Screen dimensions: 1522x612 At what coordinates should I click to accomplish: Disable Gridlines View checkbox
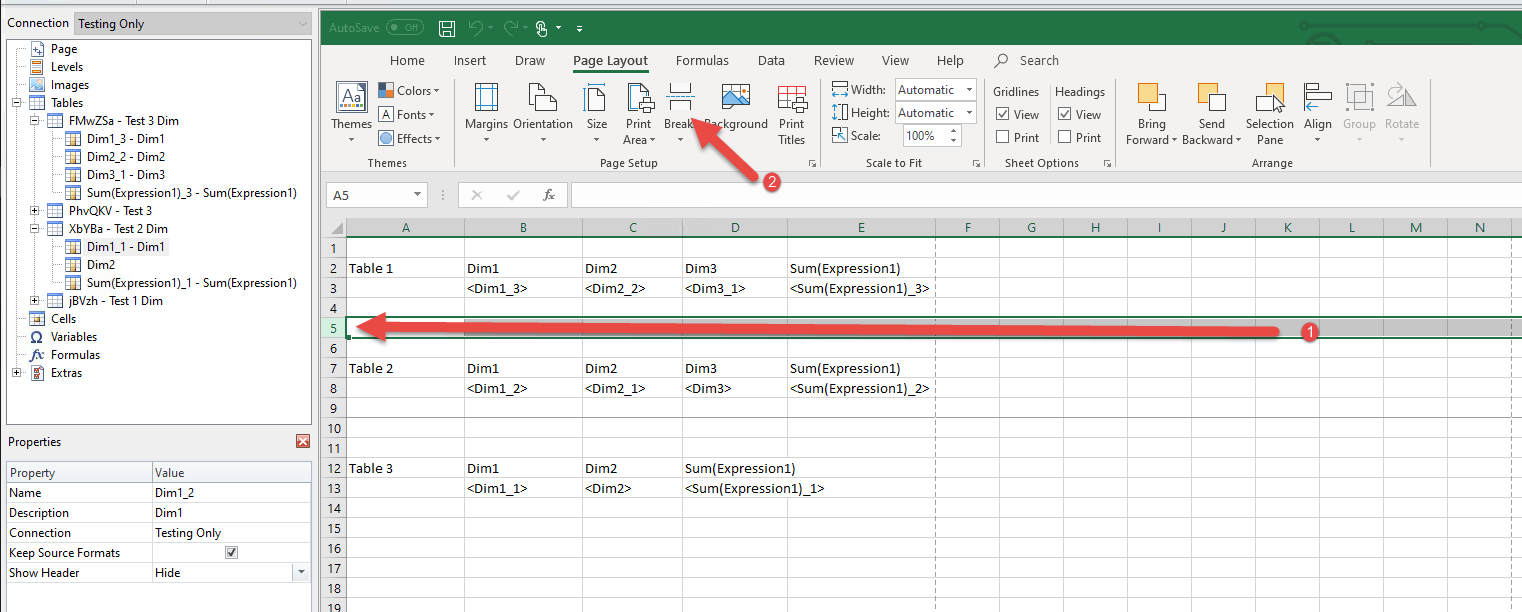click(1003, 114)
